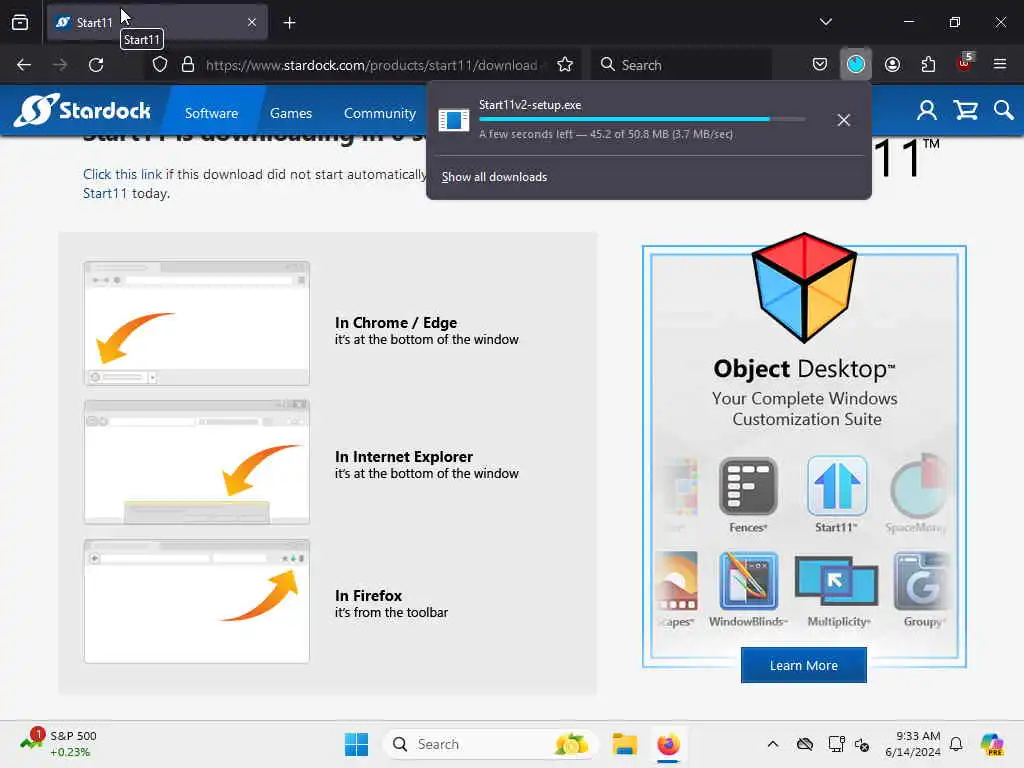This screenshot has height=768, width=1024.
Task: Open the tracking protection shield icon
Action: point(160,65)
